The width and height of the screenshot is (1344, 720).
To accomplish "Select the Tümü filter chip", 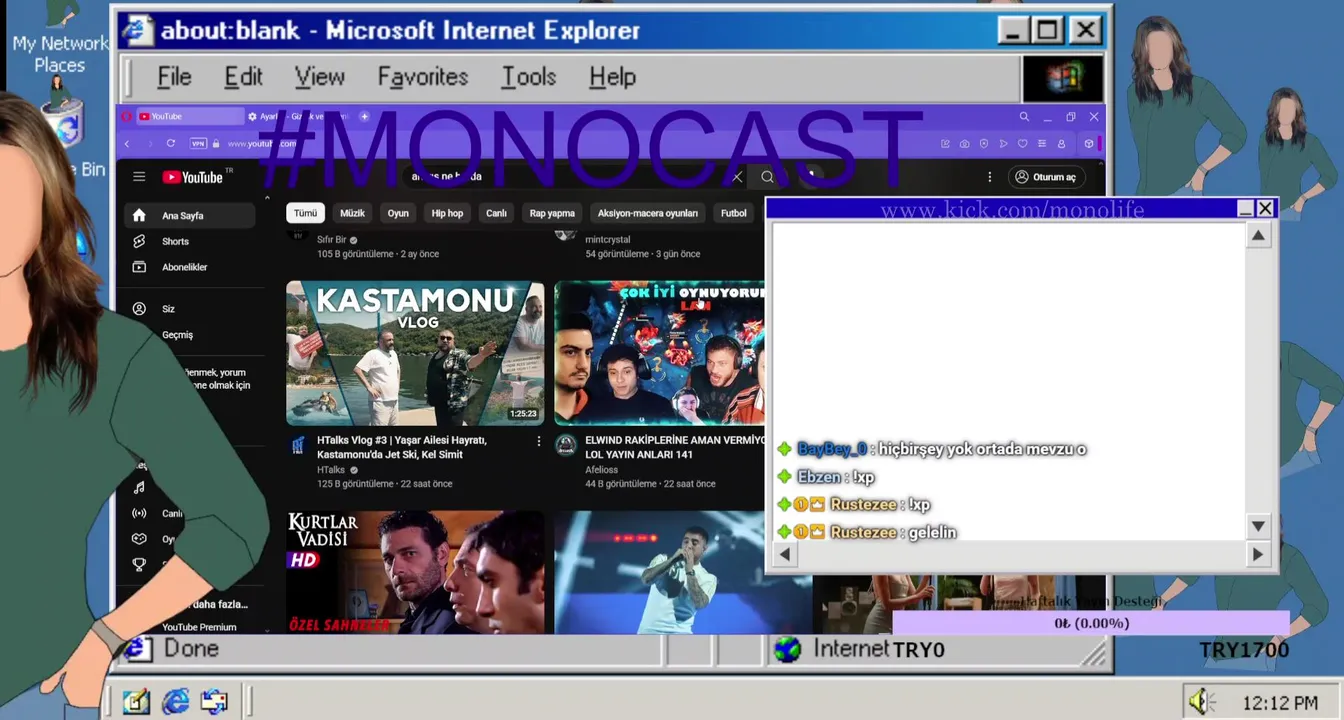I will pyautogui.click(x=305, y=213).
